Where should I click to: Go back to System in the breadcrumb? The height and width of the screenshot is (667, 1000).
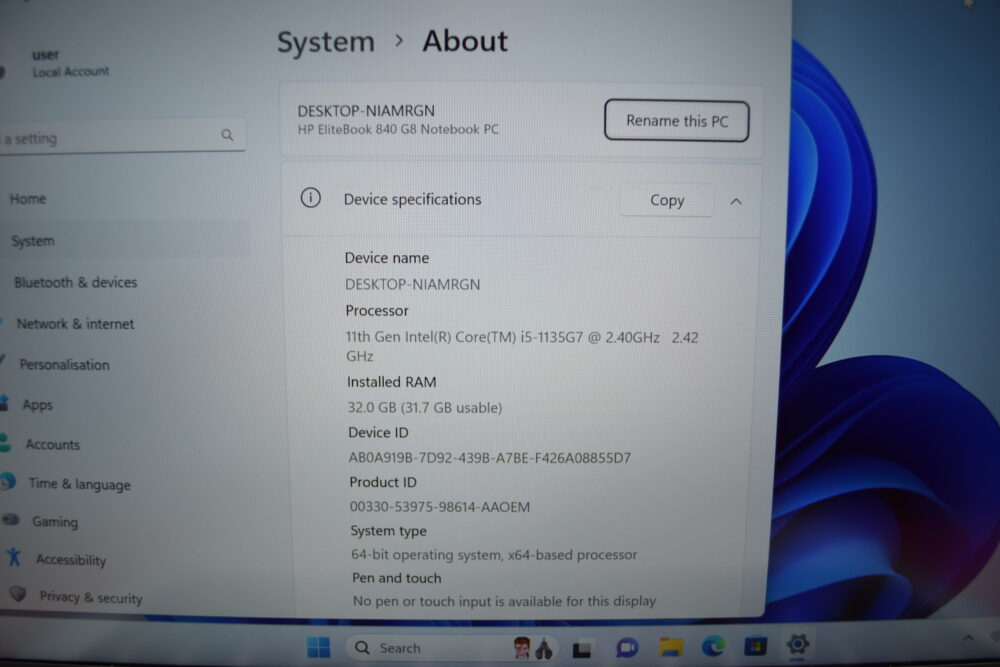point(326,42)
